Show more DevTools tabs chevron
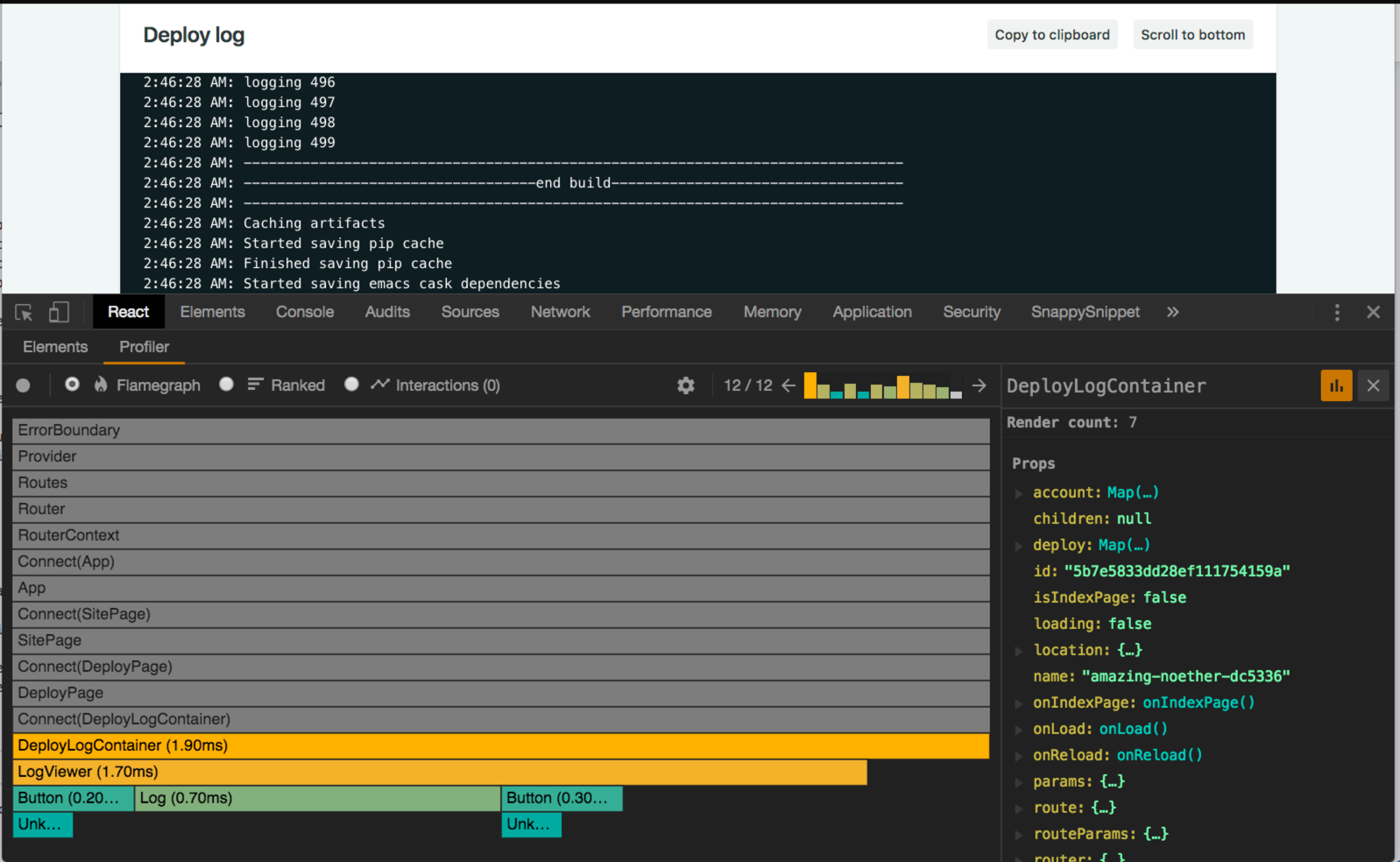The width and height of the screenshot is (1400, 862). (x=1173, y=312)
